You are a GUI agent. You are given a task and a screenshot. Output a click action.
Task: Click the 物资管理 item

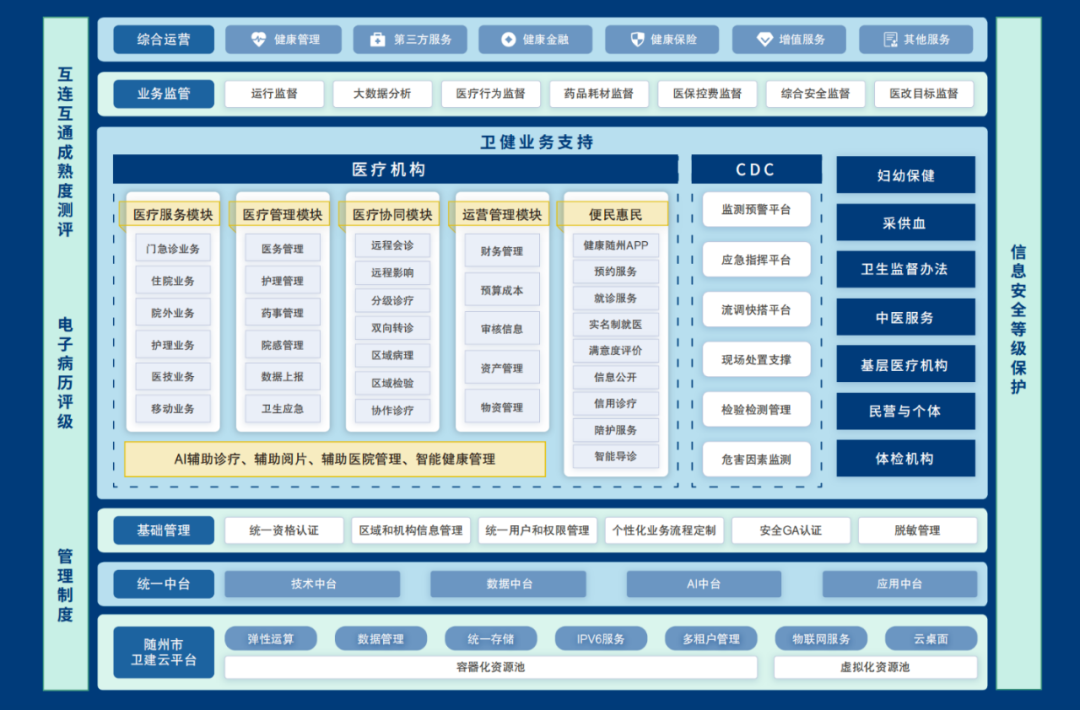pyautogui.click(x=502, y=408)
